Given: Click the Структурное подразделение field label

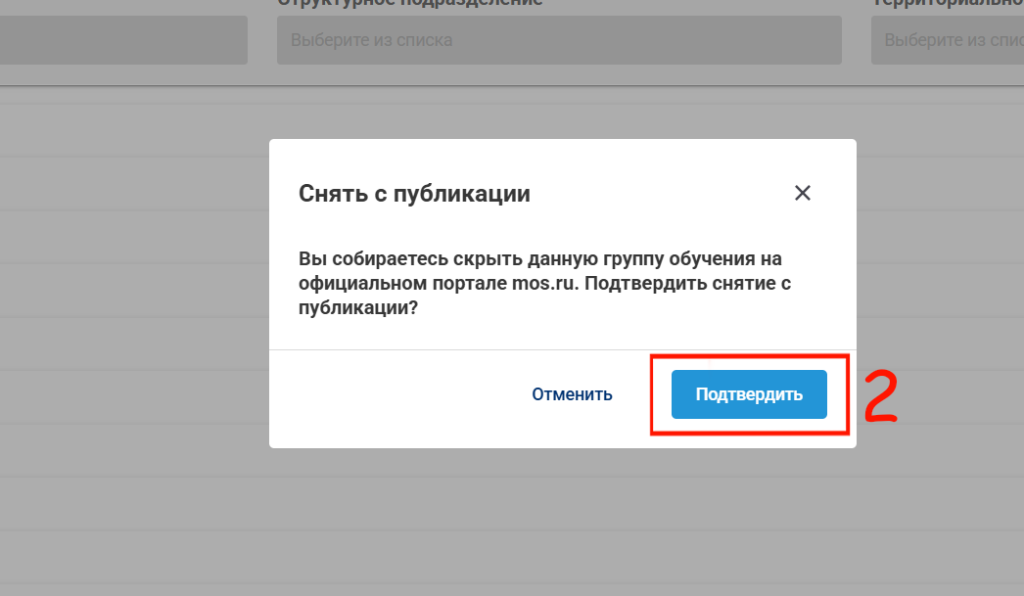Looking at the screenshot, I should click(410, 3).
